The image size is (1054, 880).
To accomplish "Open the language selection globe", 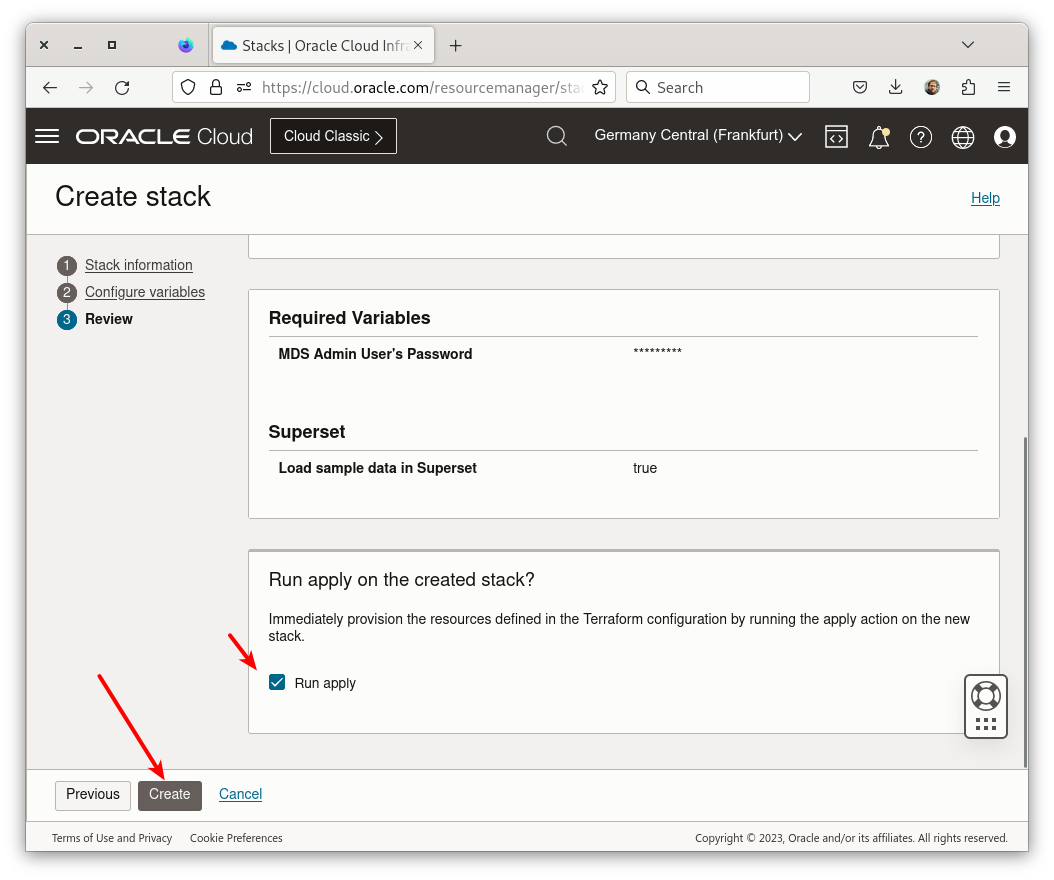I will 963,136.
